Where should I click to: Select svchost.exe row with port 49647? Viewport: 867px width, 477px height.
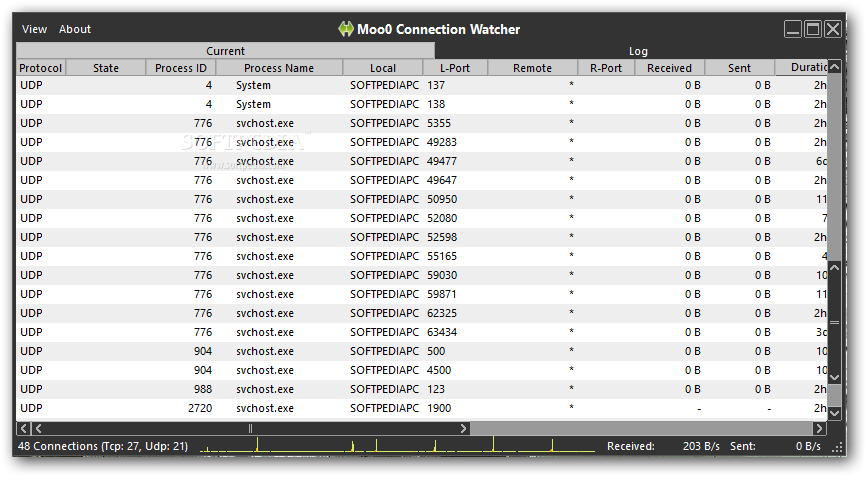point(422,180)
